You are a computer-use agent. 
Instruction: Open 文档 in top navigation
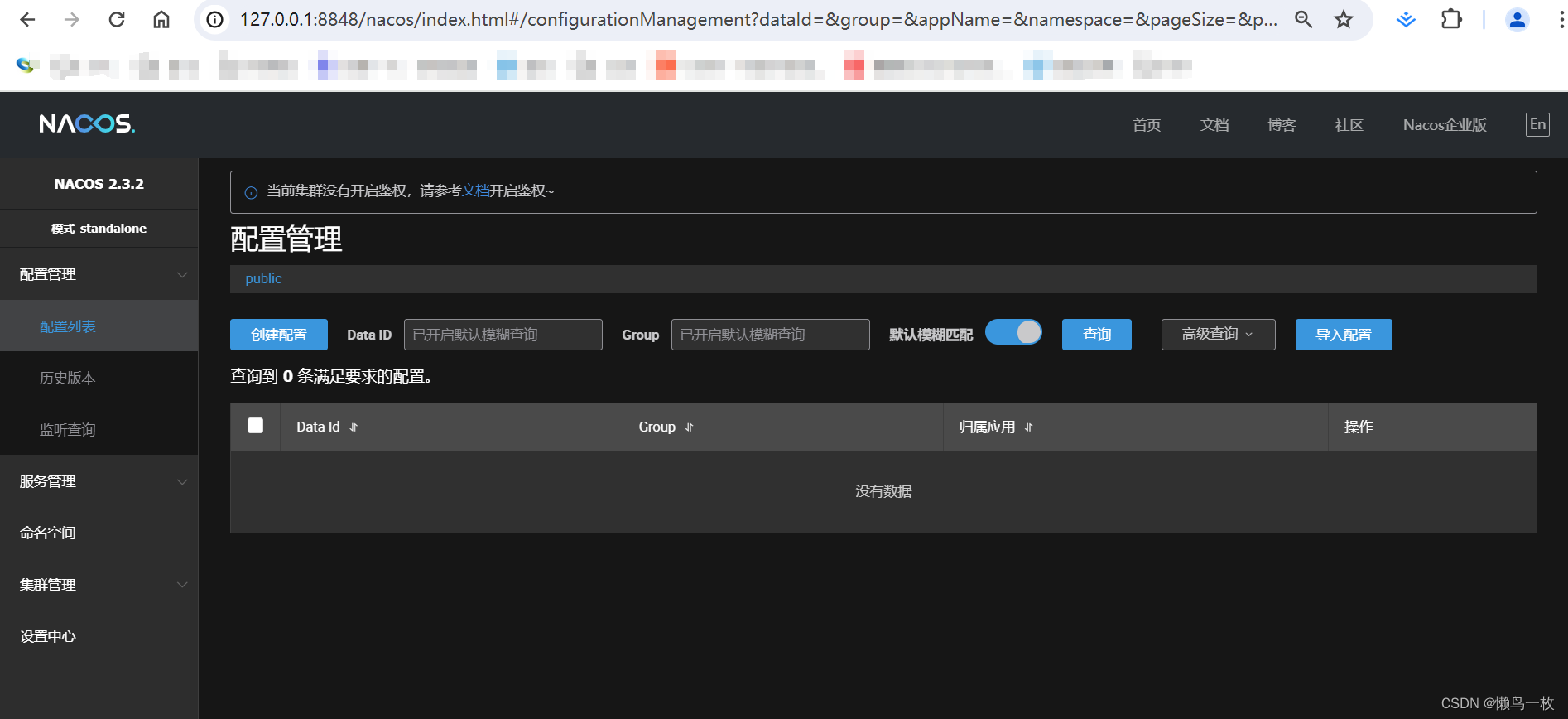[x=1214, y=125]
